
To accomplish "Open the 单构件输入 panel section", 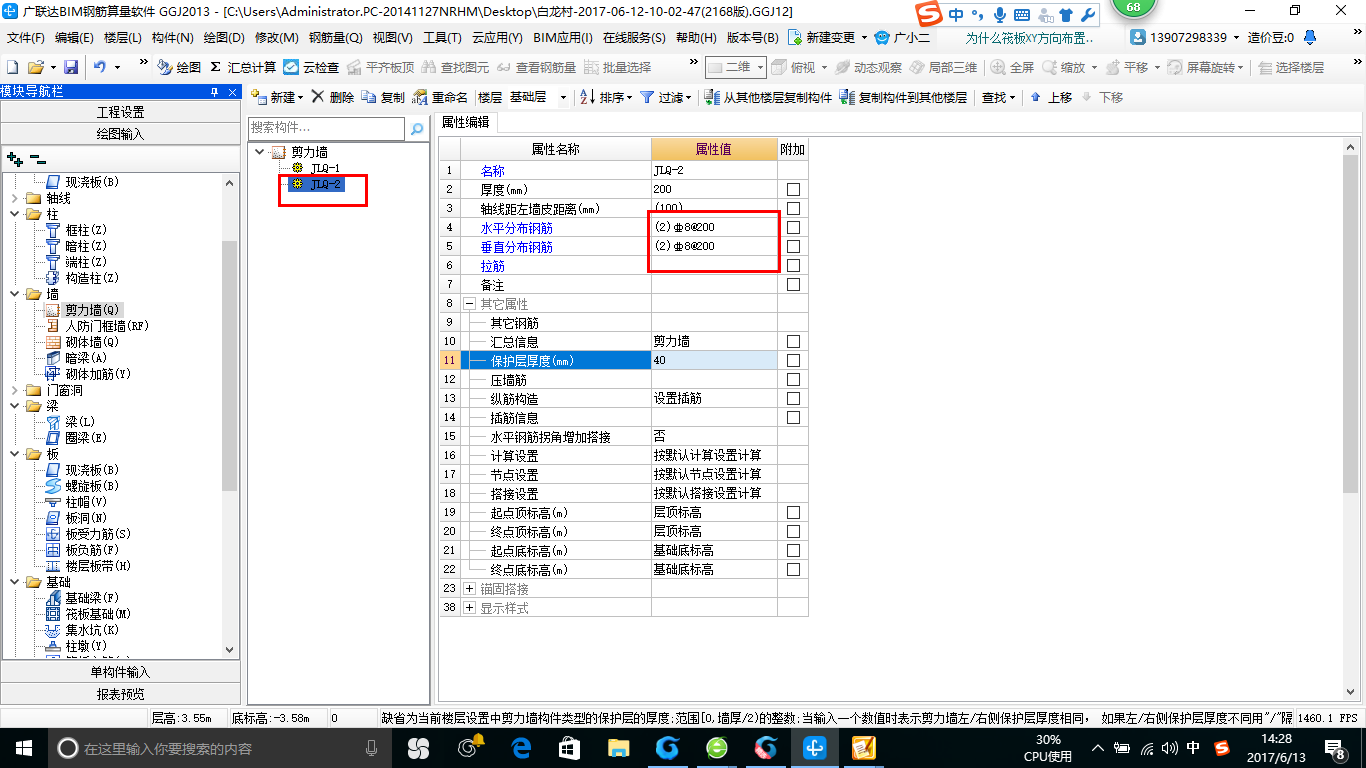I will click(120, 672).
